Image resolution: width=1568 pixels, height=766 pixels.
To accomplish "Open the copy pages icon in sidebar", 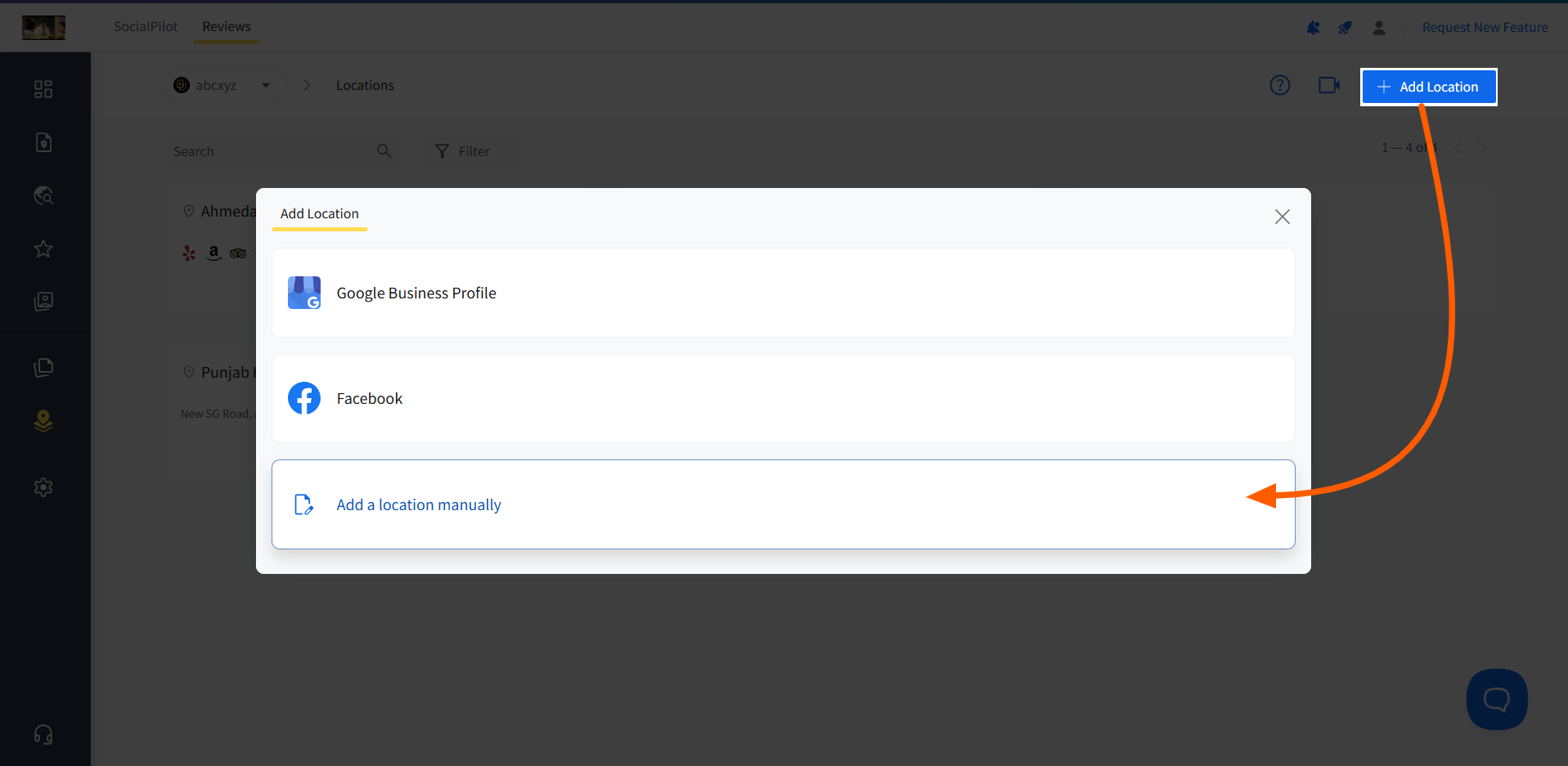I will [x=43, y=367].
